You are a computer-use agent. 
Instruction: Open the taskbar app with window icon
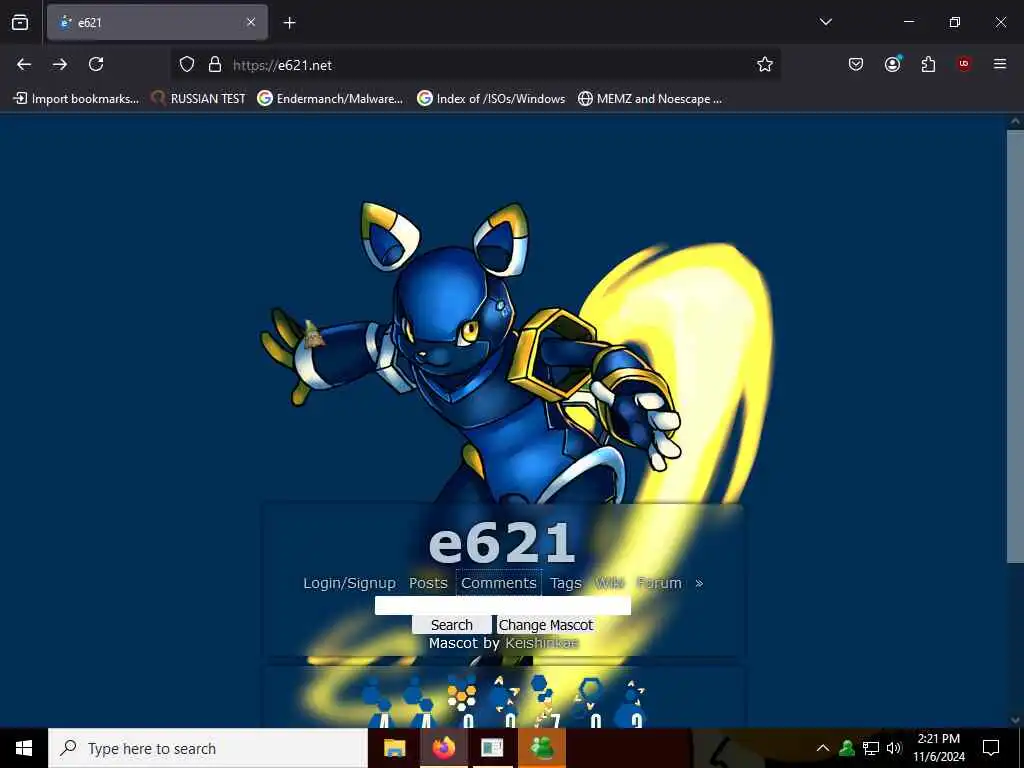pos(492,748)
